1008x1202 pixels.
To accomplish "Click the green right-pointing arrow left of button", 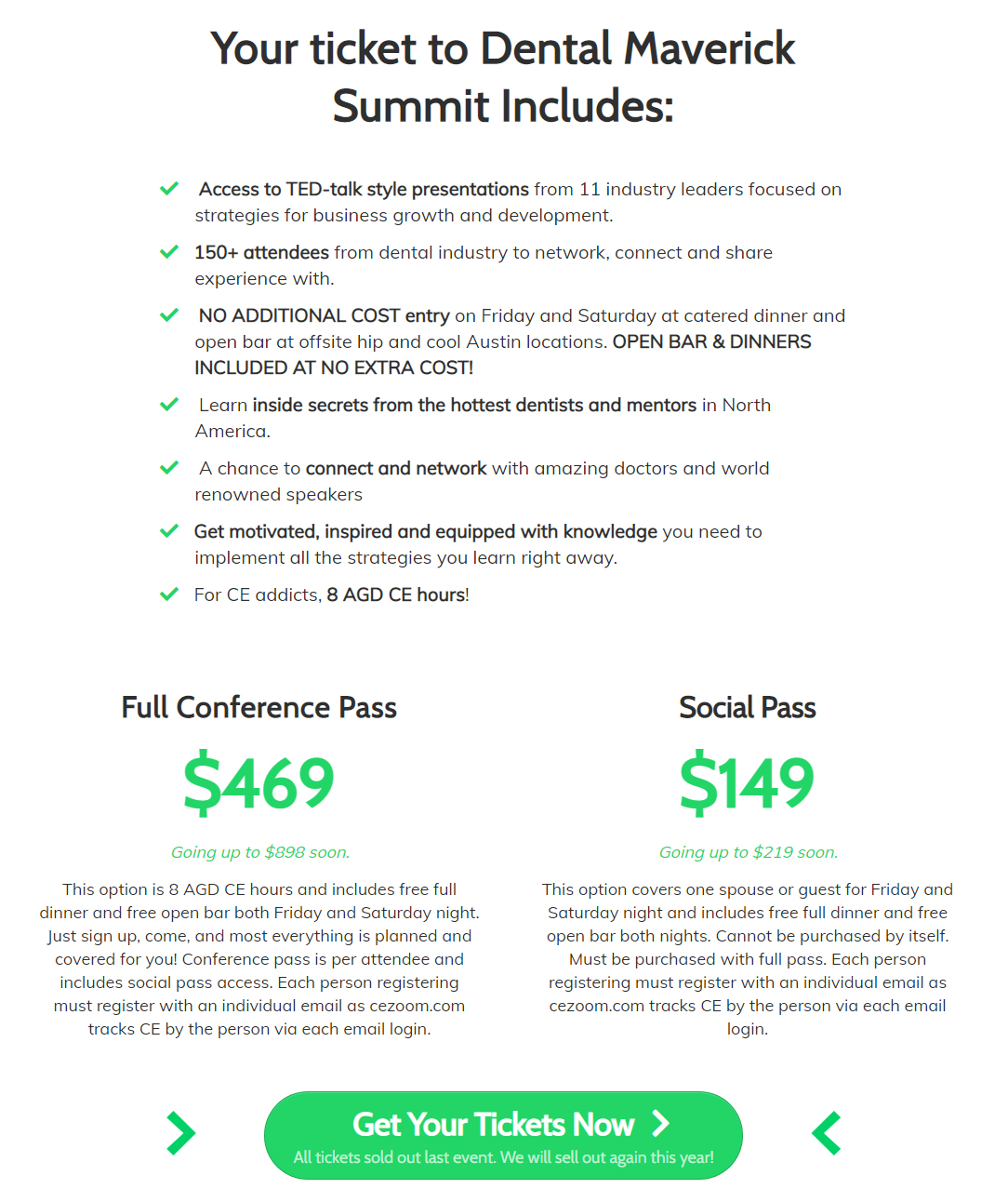I will [x=180, y=1133].
